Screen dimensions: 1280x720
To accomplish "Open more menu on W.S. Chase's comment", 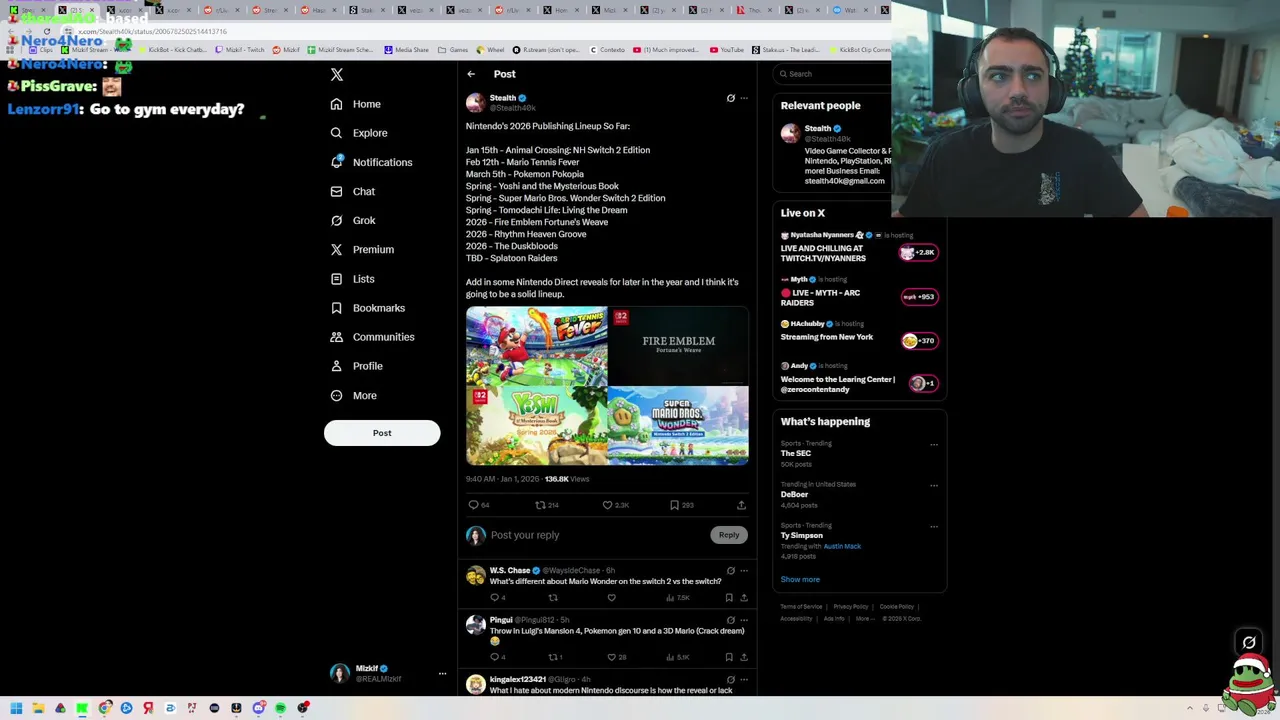I will click(744, 570).
